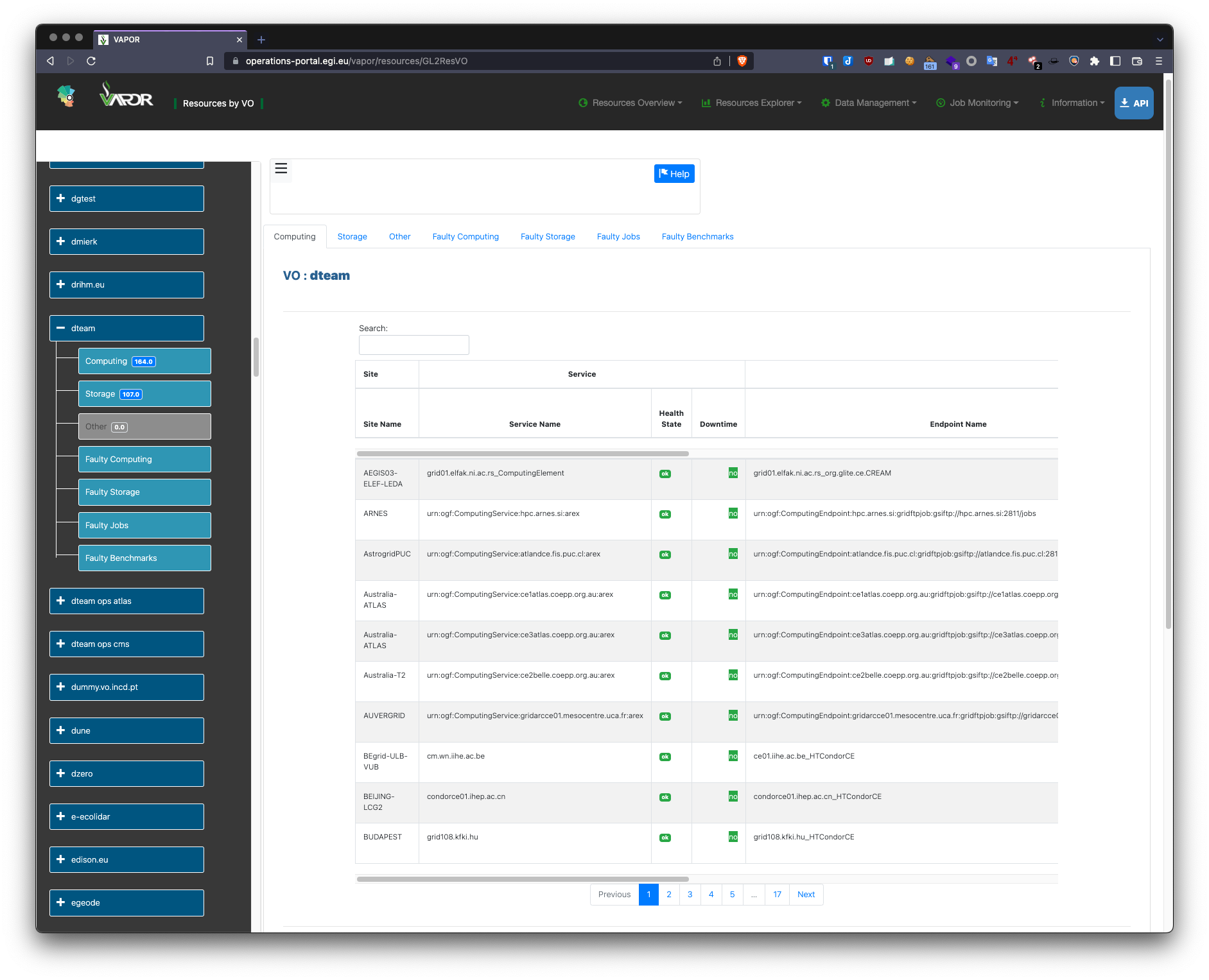Image resolution: width=1209 pixels, height=980 pixels.
Task: Expand the dune VO entry
Action: (x=126, y=730)
